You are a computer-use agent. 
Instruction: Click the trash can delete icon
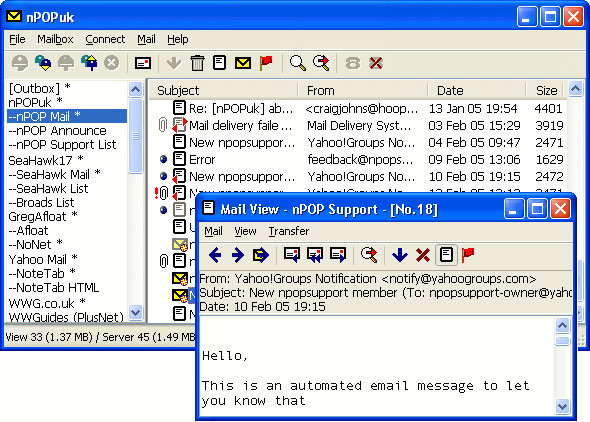[197, 63]
